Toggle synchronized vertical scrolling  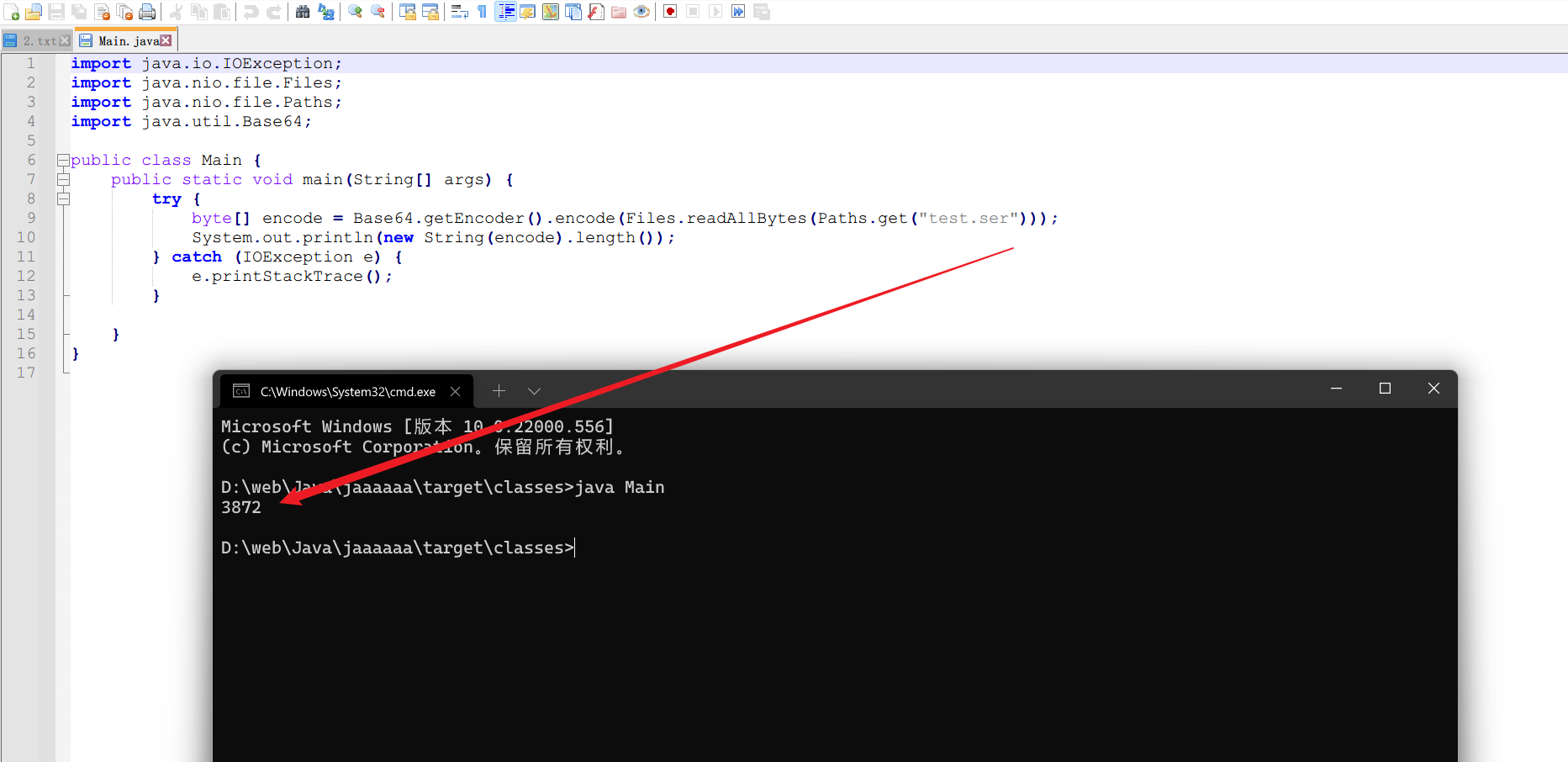tap(408, 12)
